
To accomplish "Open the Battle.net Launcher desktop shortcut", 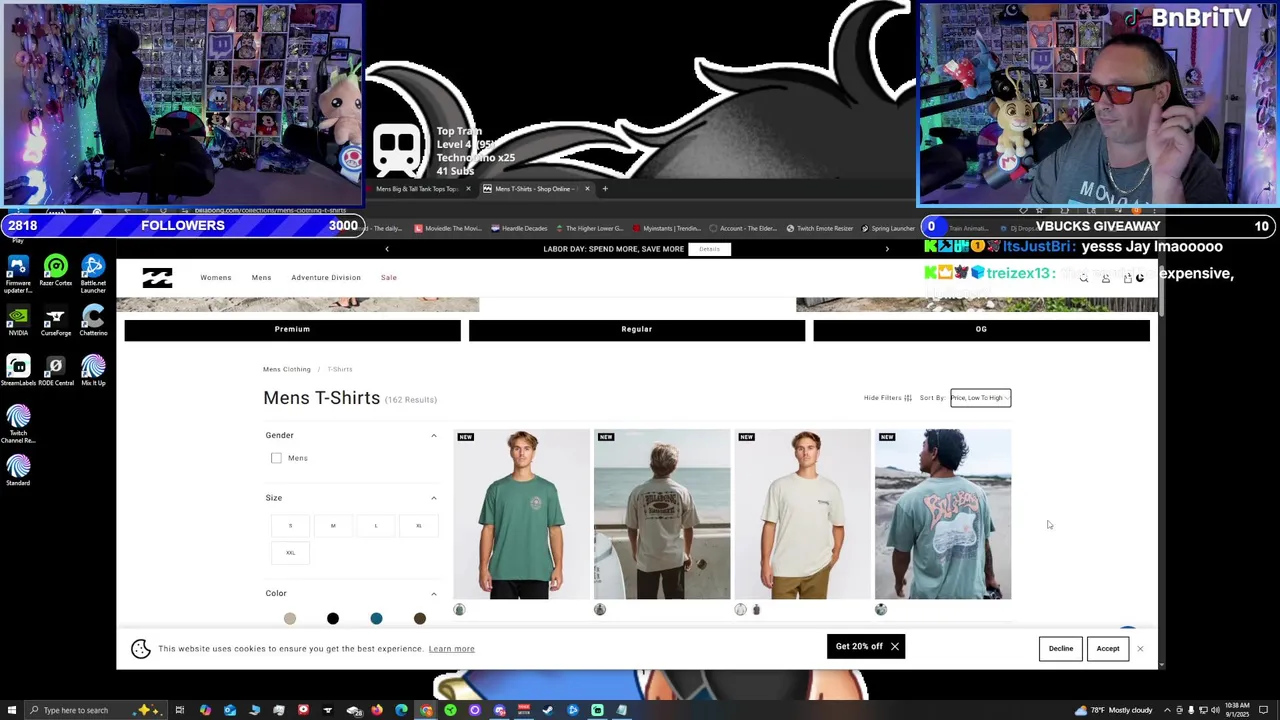I will click(x=93, y=275).
